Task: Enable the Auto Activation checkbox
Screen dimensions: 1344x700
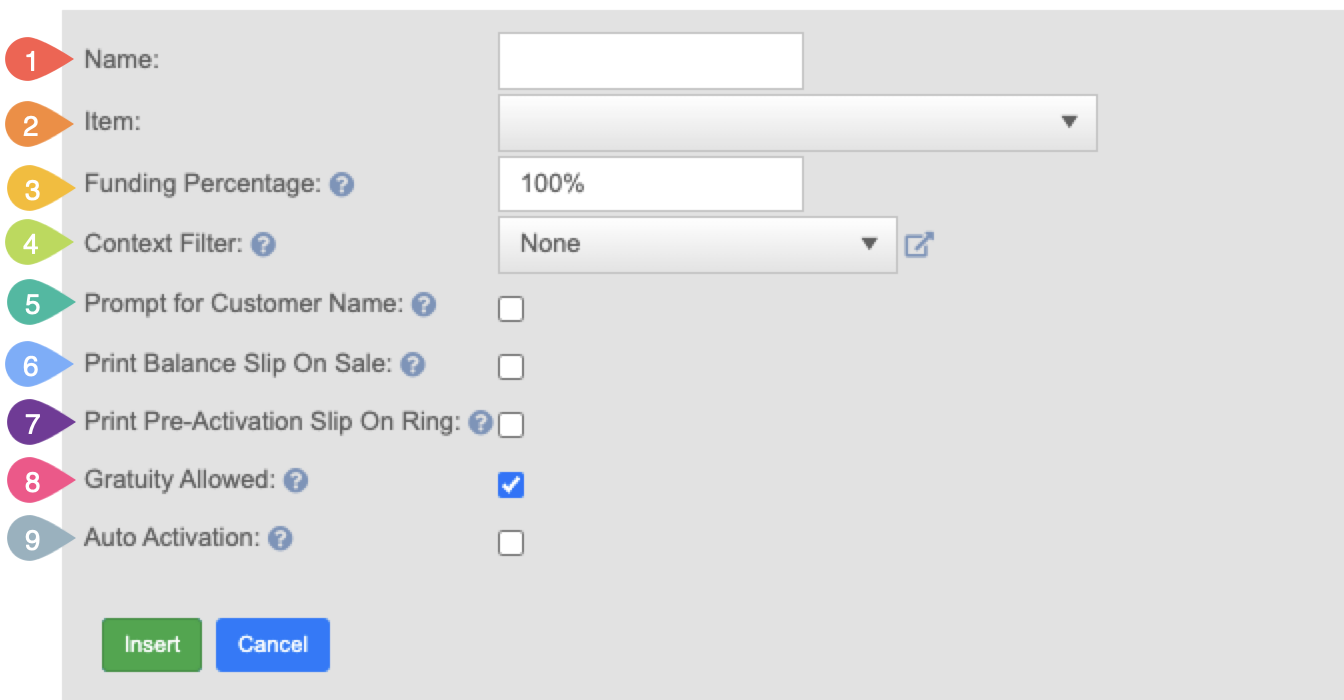Action: tap(511, 543)
